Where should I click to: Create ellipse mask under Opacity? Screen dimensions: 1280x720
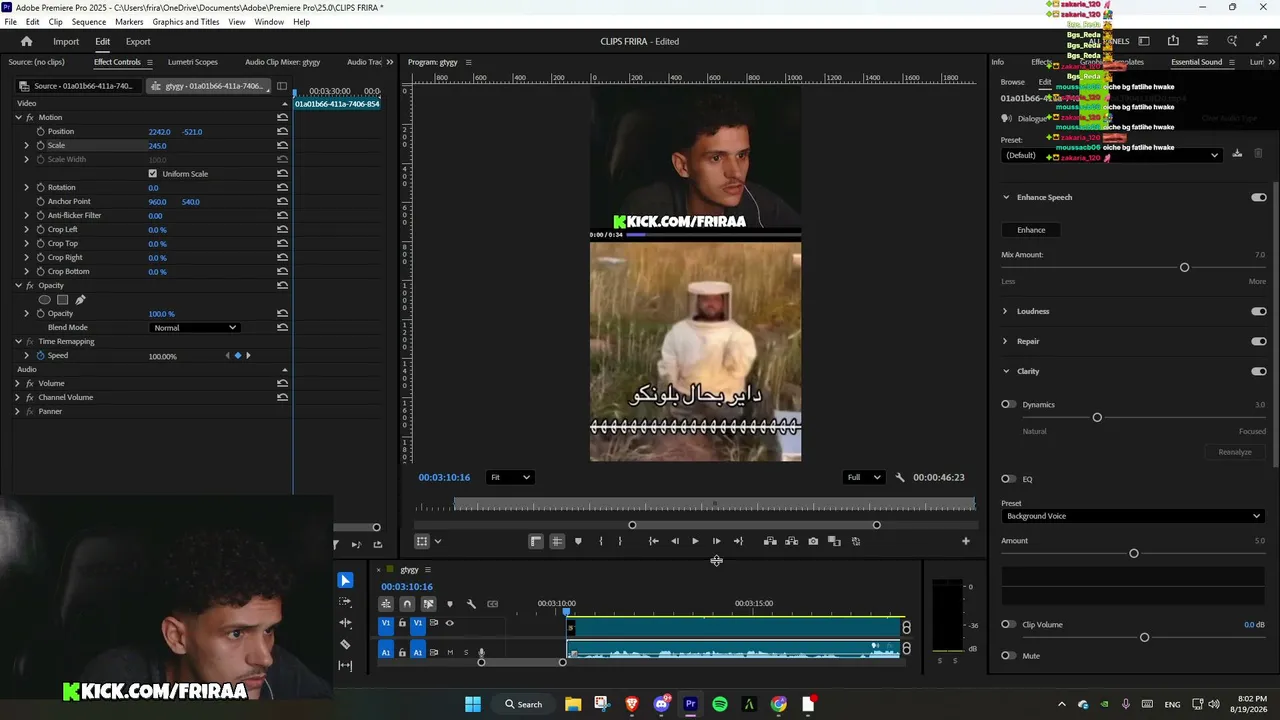44,300
